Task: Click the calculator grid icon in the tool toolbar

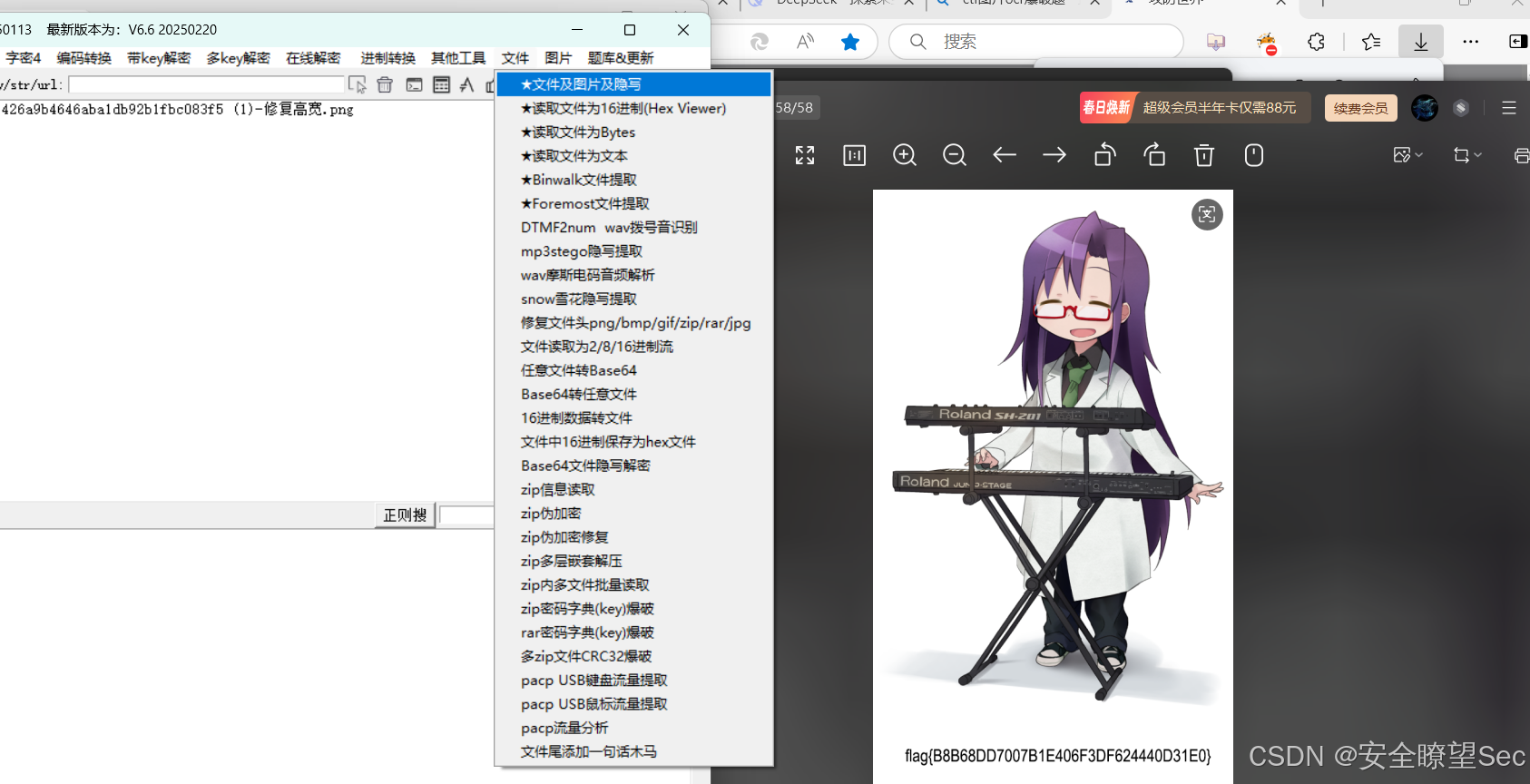Action: click(x=441, y=84)
